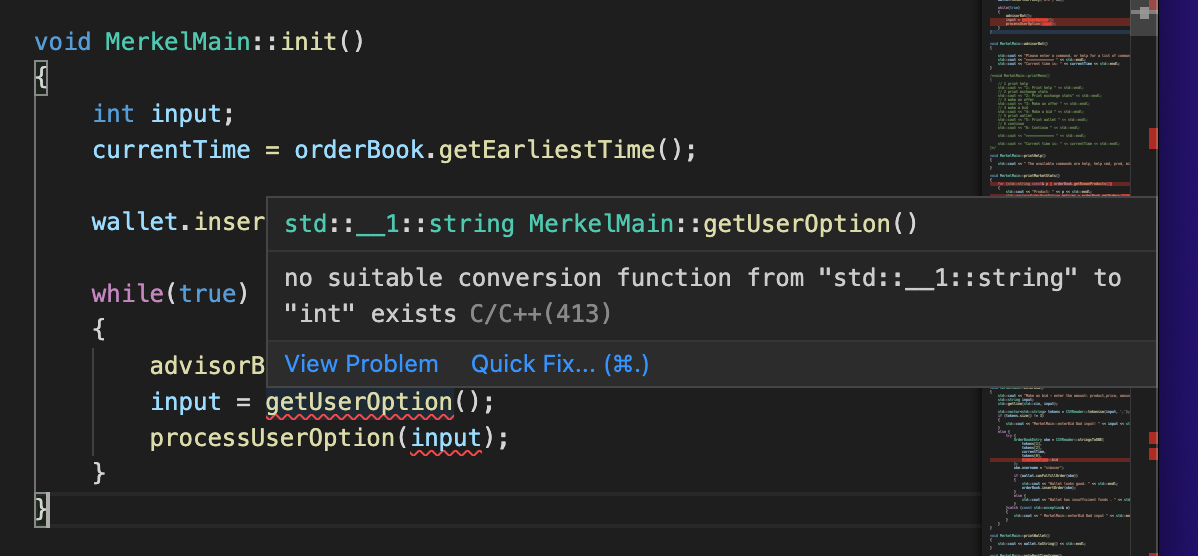
Task: Click the highlighted closing brace of init
Action: click(42, 509)
